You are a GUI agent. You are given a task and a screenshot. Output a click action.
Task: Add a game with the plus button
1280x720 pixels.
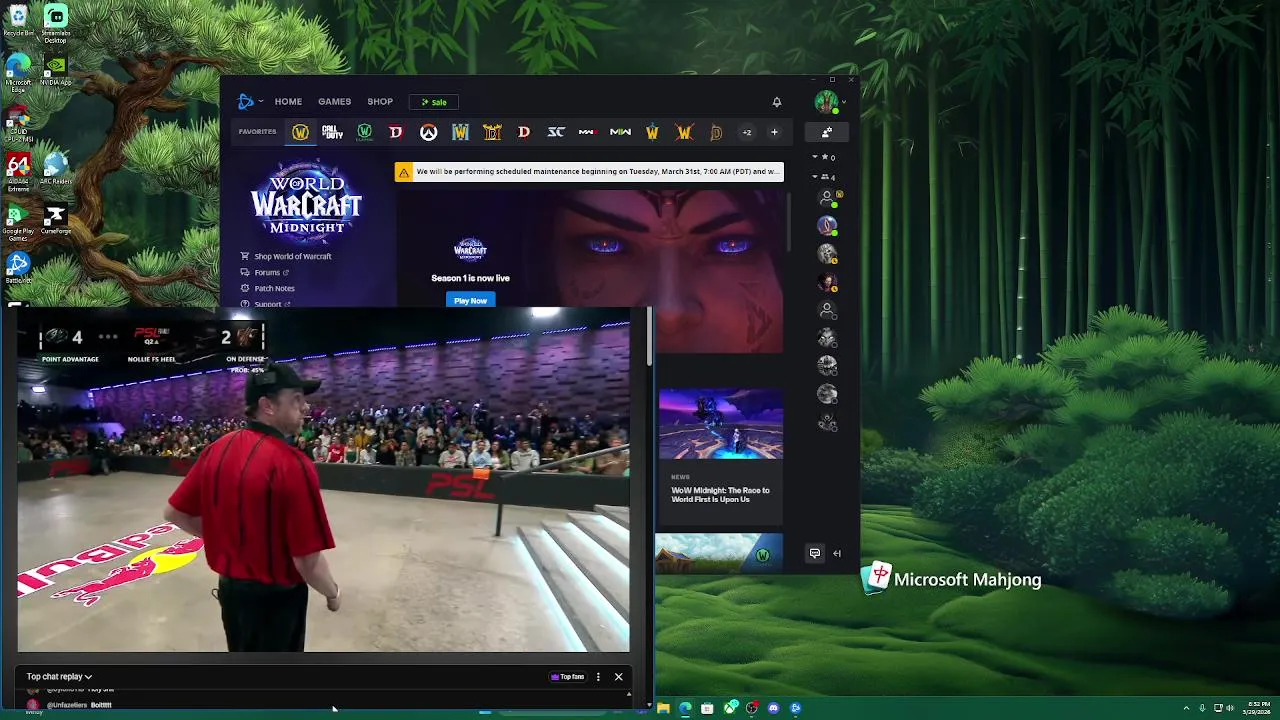(x=774, y=132)
